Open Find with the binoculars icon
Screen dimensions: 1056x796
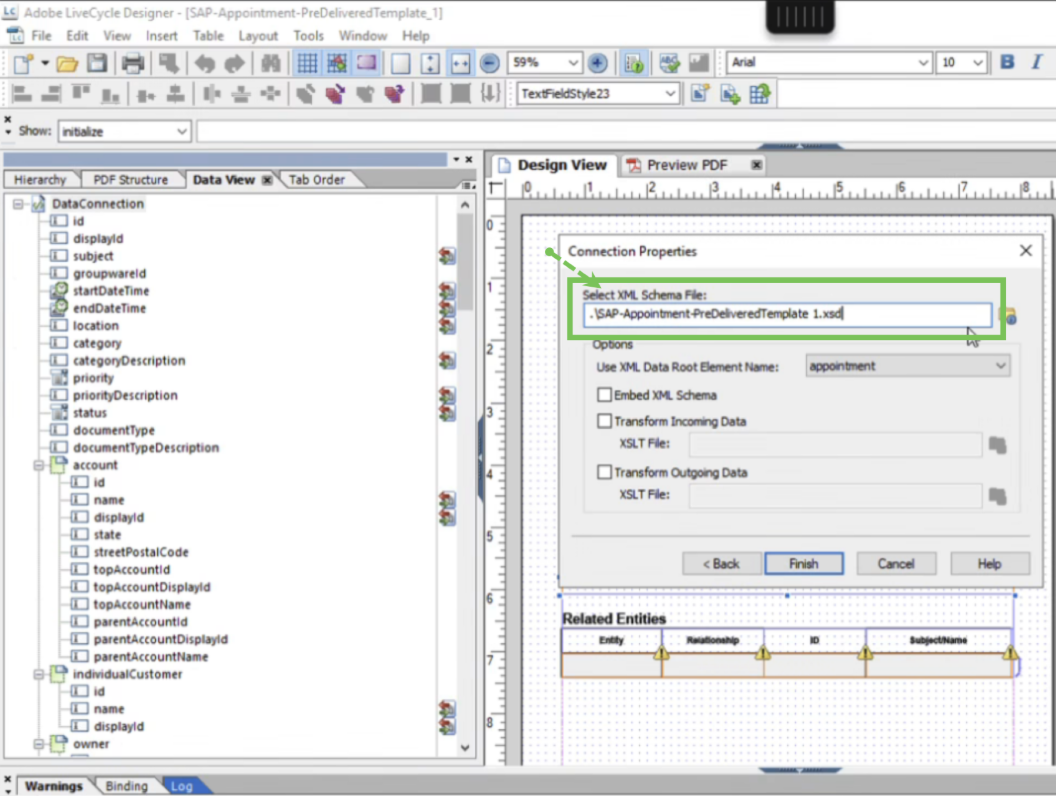(271, 63)
